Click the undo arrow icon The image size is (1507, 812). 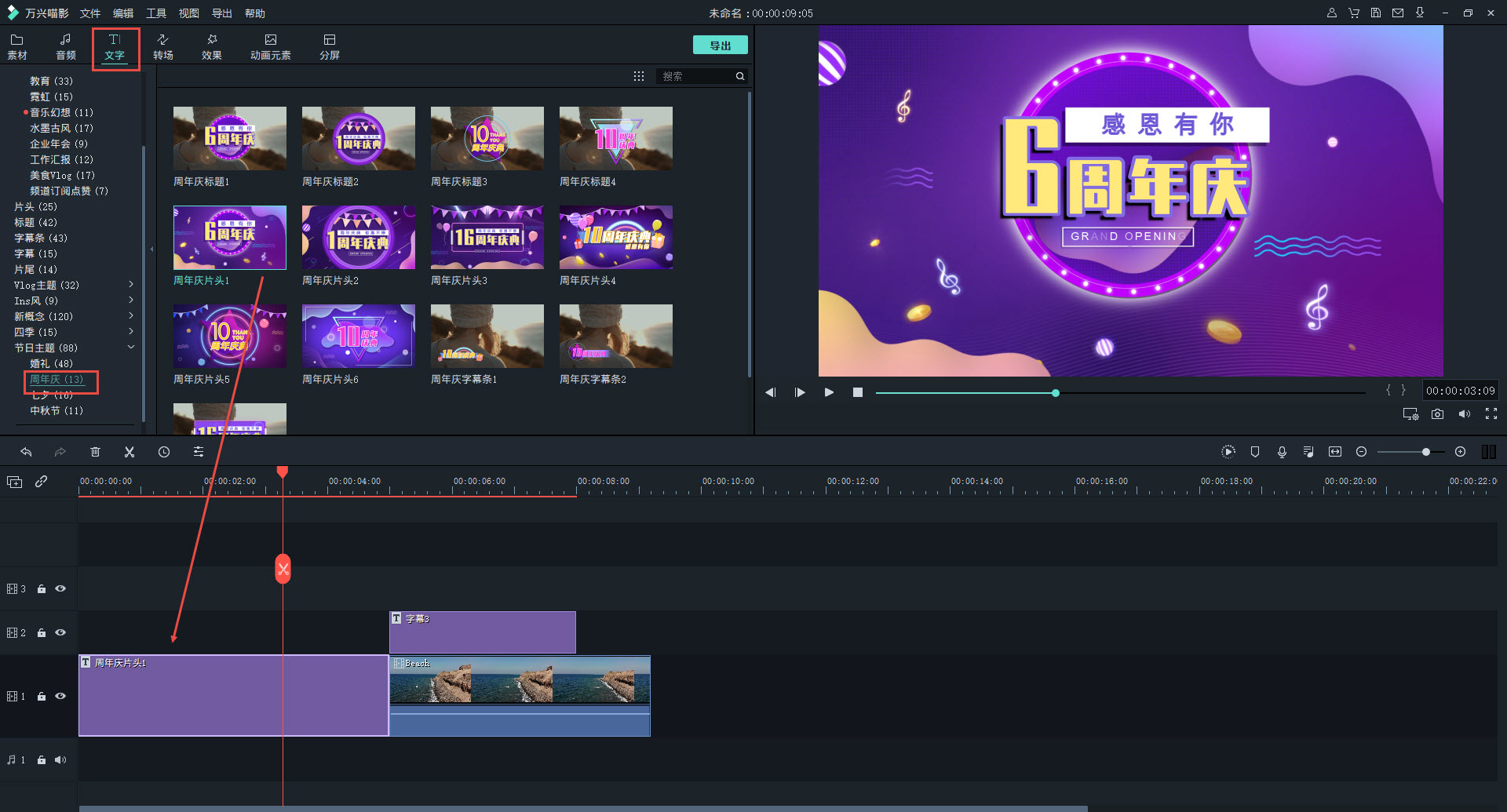pyautogui.click(x=26, y=452)
